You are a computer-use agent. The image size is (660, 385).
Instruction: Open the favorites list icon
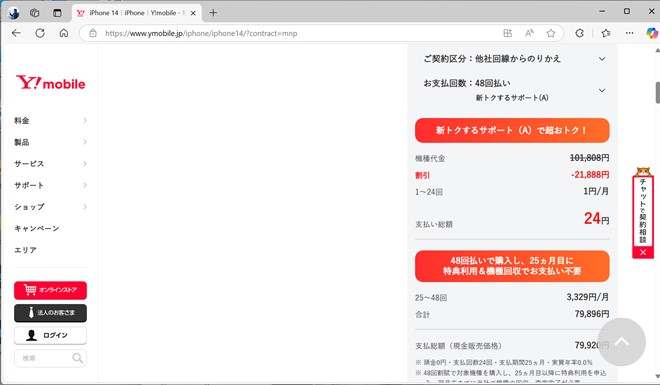point(606,33)
